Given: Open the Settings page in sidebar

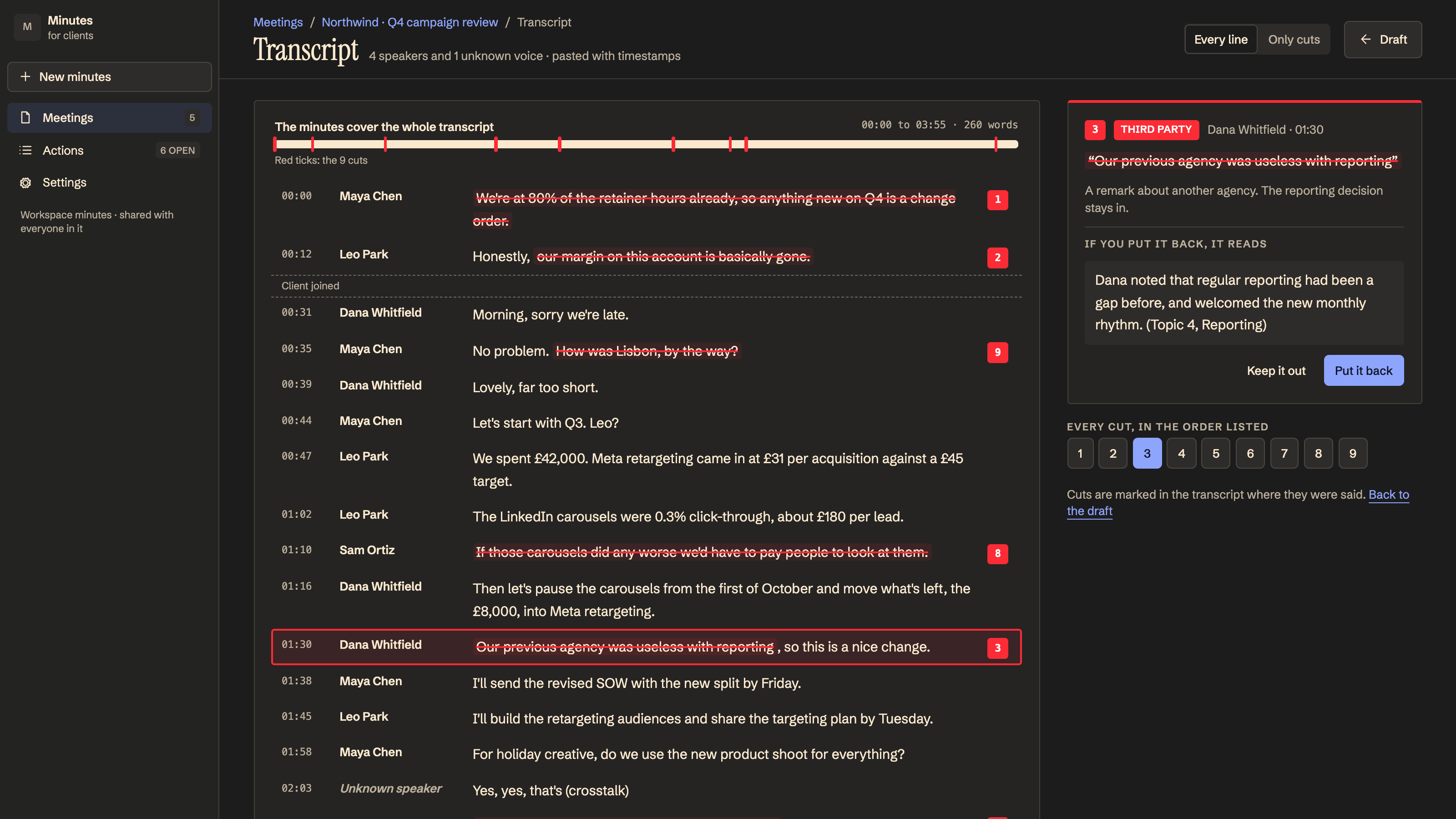Looking at the screenshot, I should tap(110, 182).
